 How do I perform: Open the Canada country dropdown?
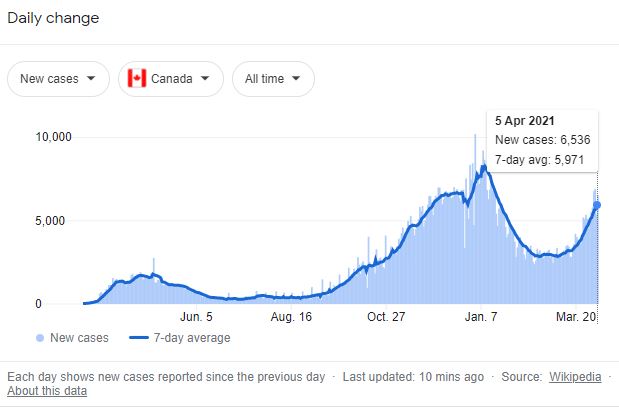[170, 78]
